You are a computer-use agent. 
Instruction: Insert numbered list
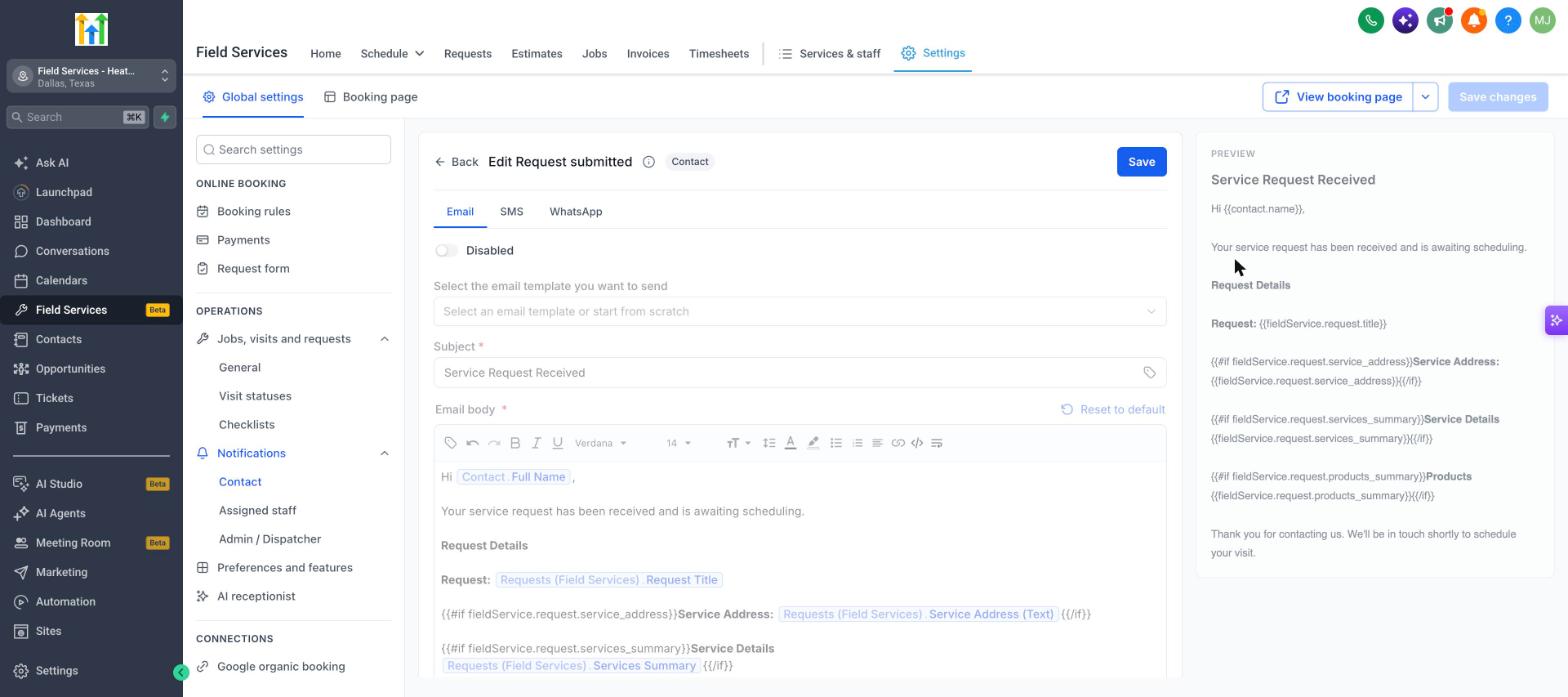coord(857,443)
